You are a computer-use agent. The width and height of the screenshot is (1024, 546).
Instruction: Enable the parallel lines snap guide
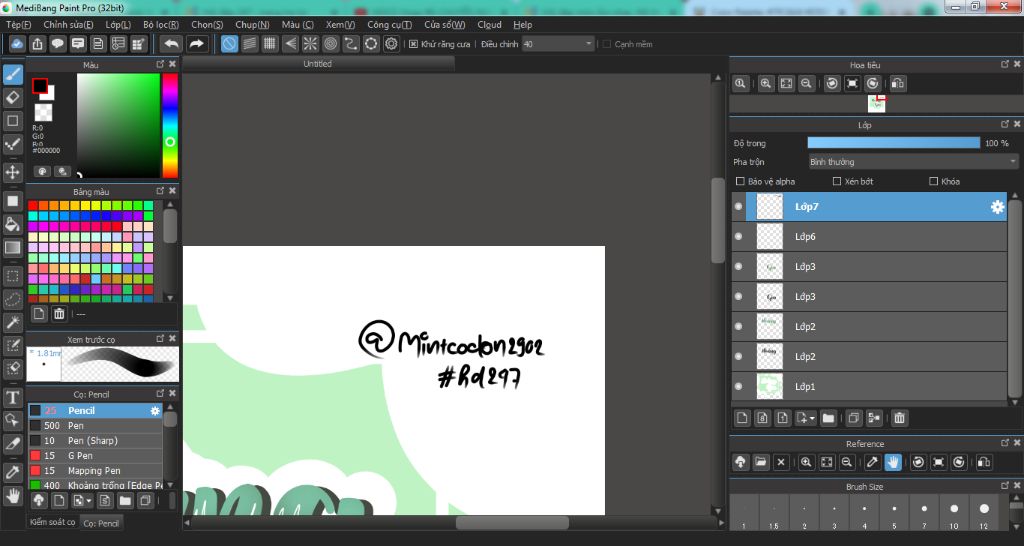(x=249, y=44)
